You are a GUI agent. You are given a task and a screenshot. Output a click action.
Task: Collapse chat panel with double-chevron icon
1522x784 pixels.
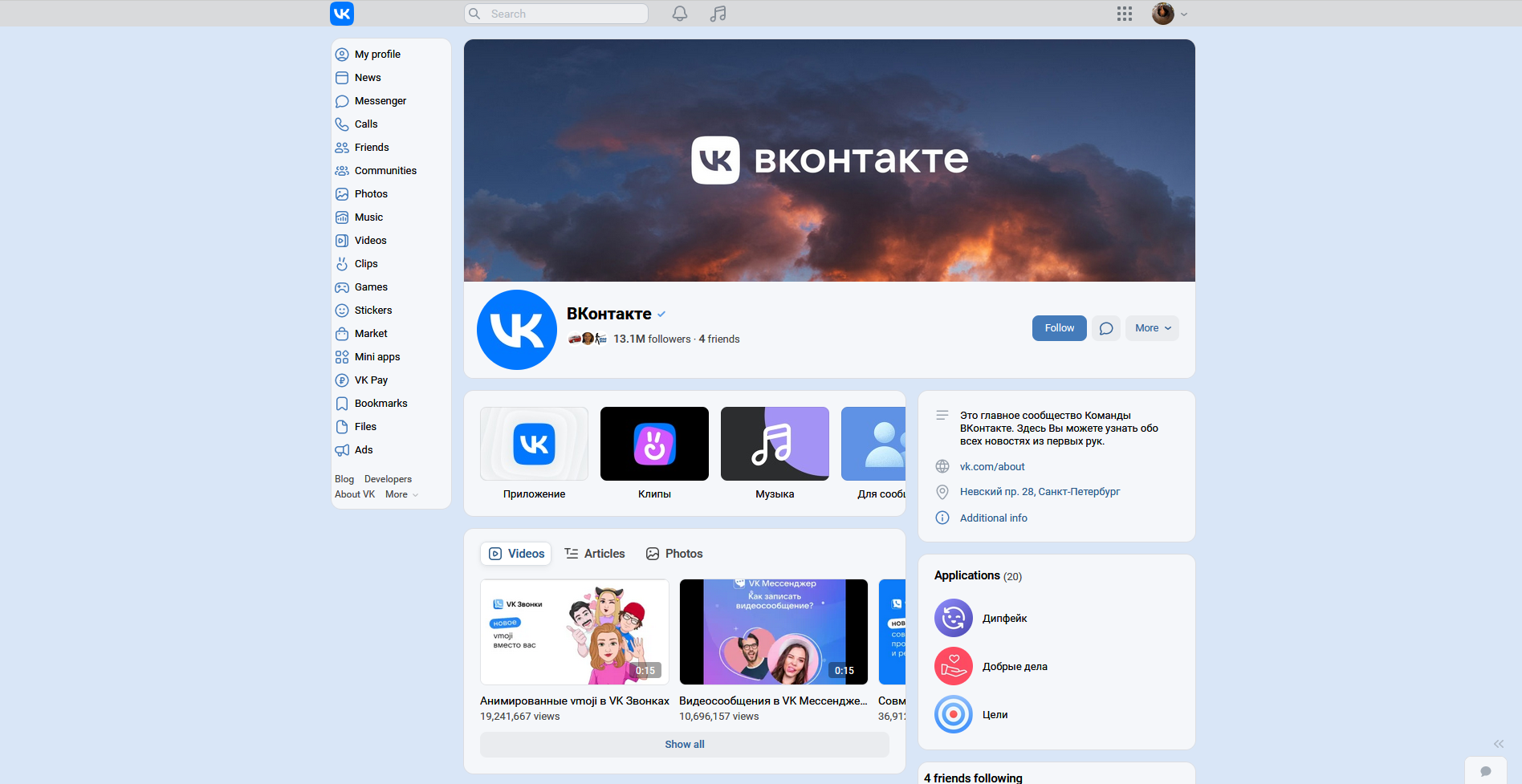point(1499,744)
